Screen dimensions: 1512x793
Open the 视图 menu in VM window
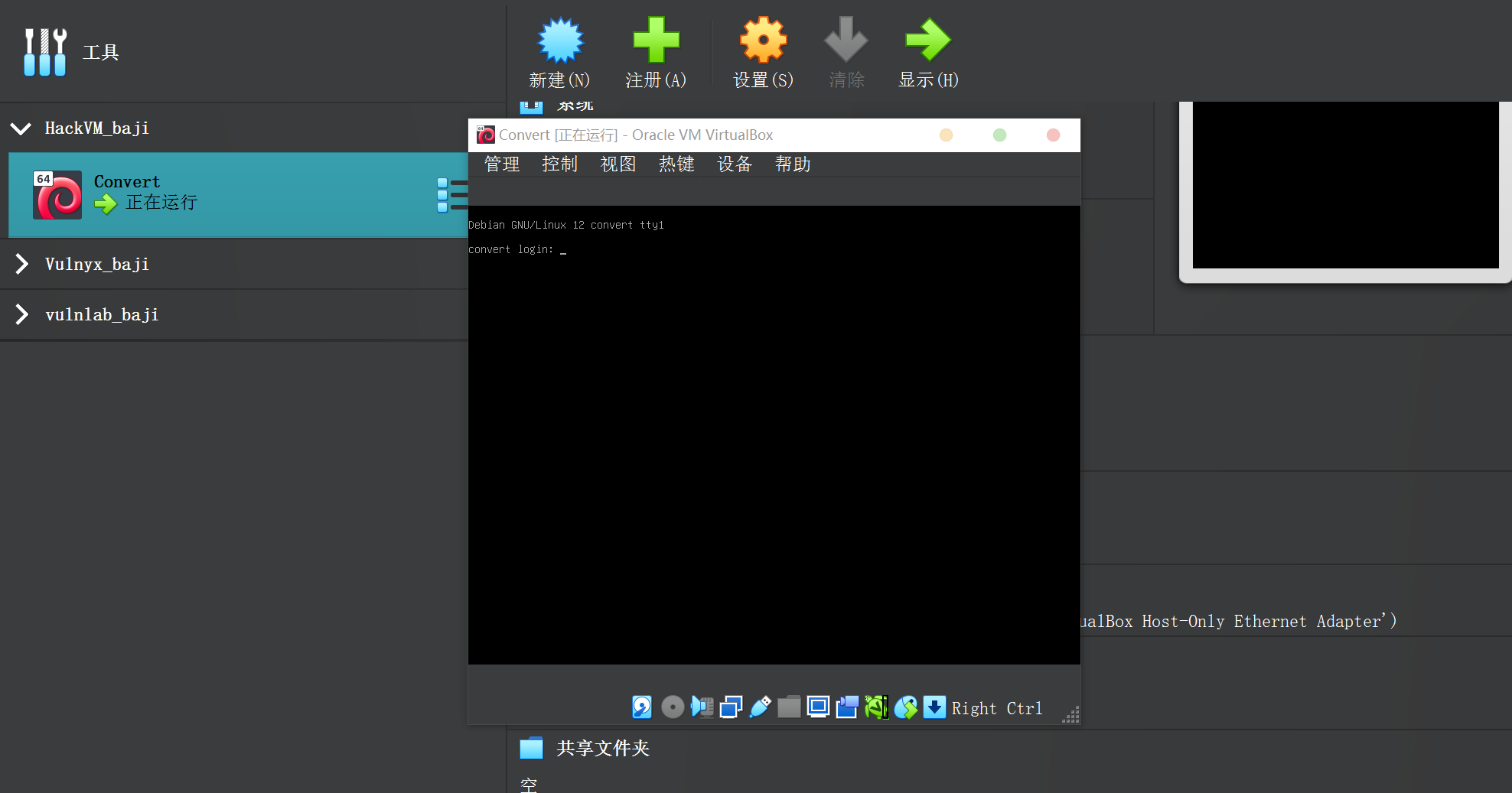coord(618,164)
